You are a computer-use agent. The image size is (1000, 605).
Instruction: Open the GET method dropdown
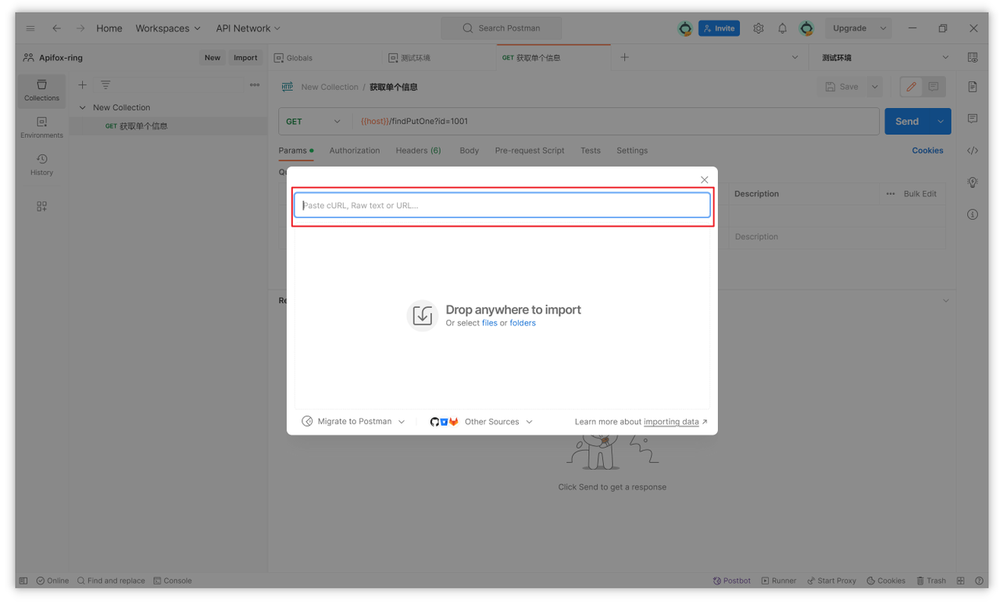(313, 120)
